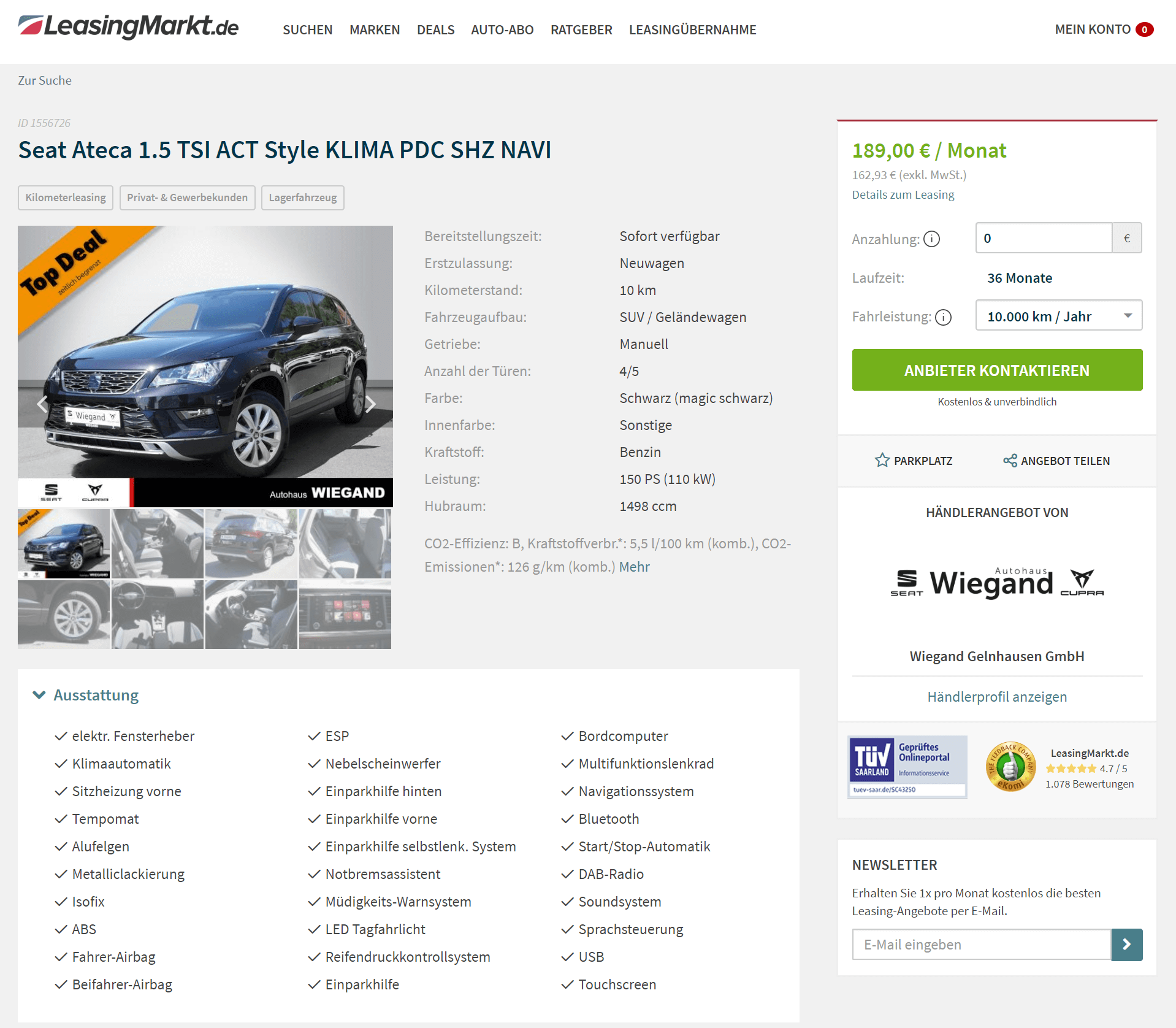Open the Fahrleistung 10.000 km / Jahr dropdown
Image resolution: width=1176 pixels, height=1028 pixels.
(x=1059, y=315)
